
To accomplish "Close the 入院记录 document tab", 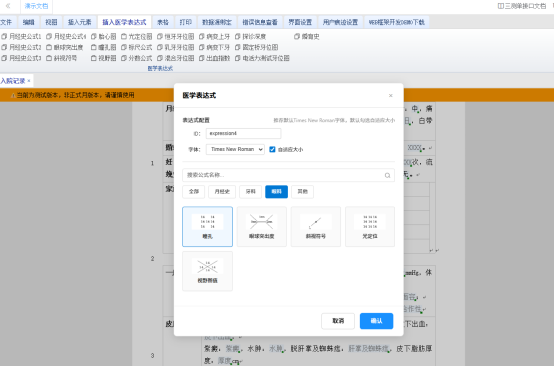I will point(29,81).
